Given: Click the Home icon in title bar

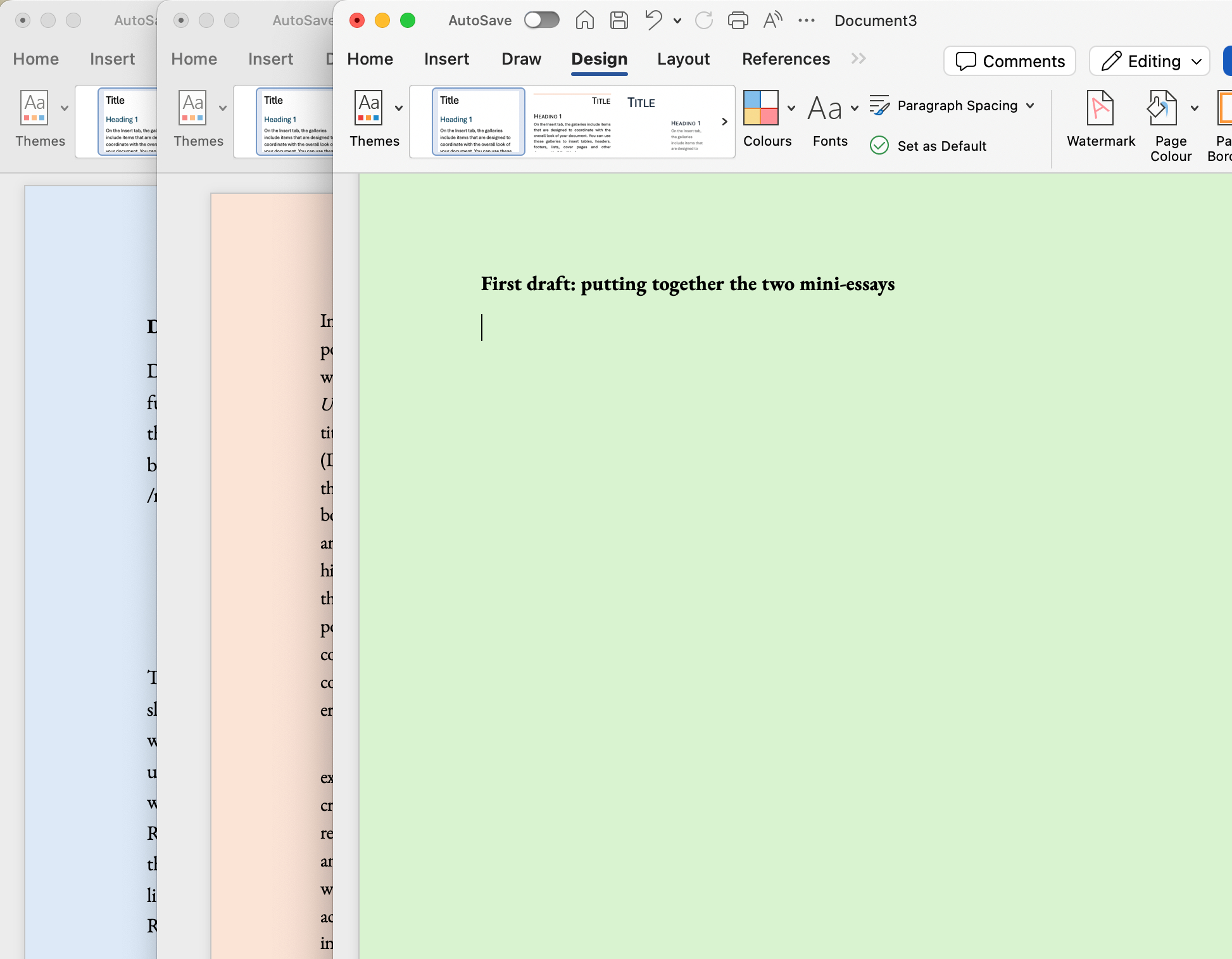Looking at the screenshot, I should [584, 20].
